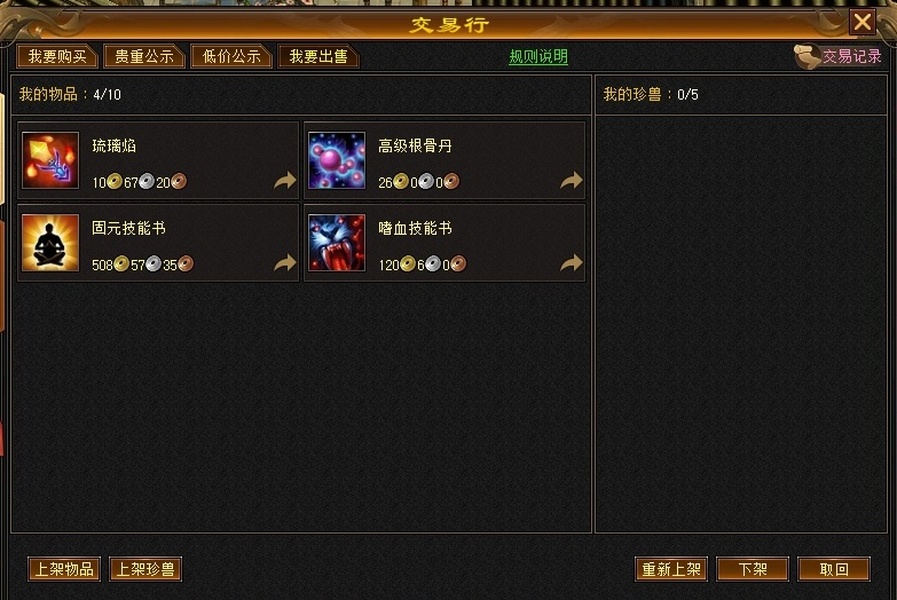Click share arrow on 嗜血技能书 listing
Screen dimensions: 897x600
pos(571,263)
